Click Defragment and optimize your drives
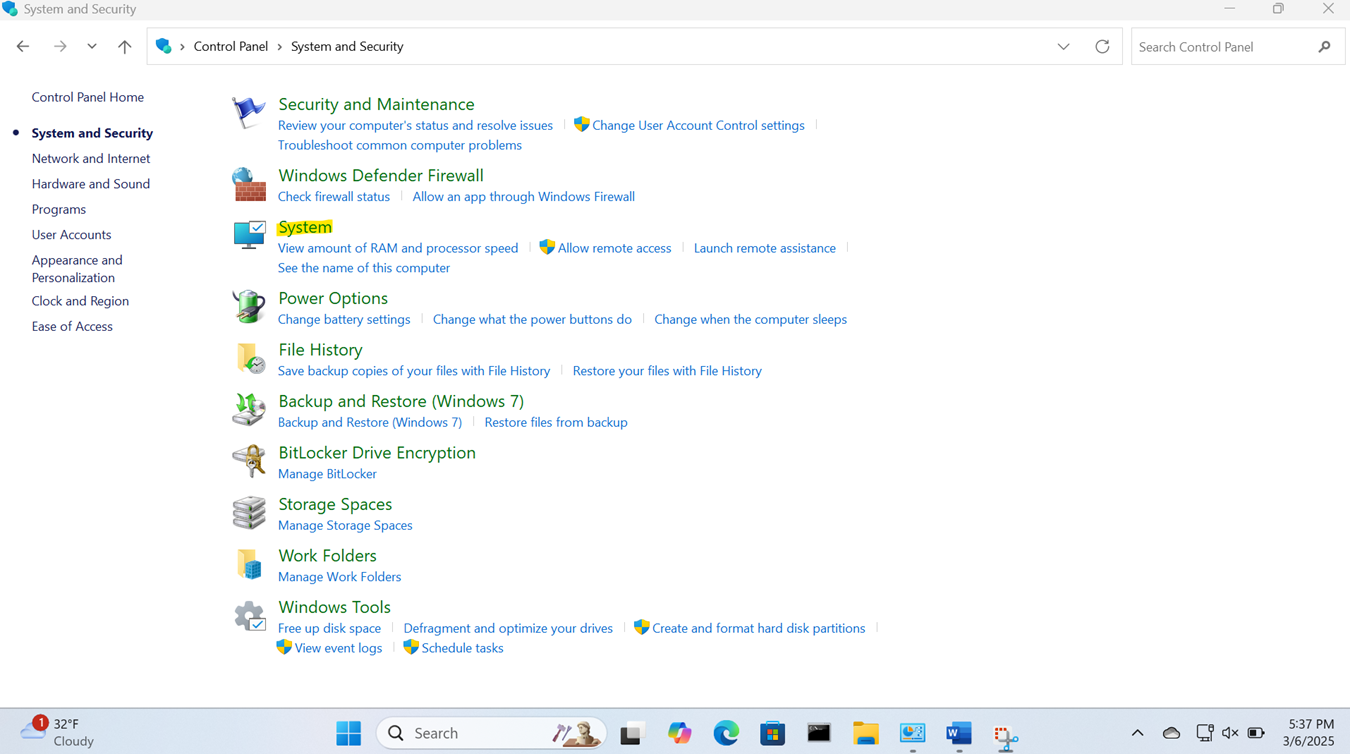Image resolution: width=1350 pixels, height=754 pixels. tap(508, 628)
